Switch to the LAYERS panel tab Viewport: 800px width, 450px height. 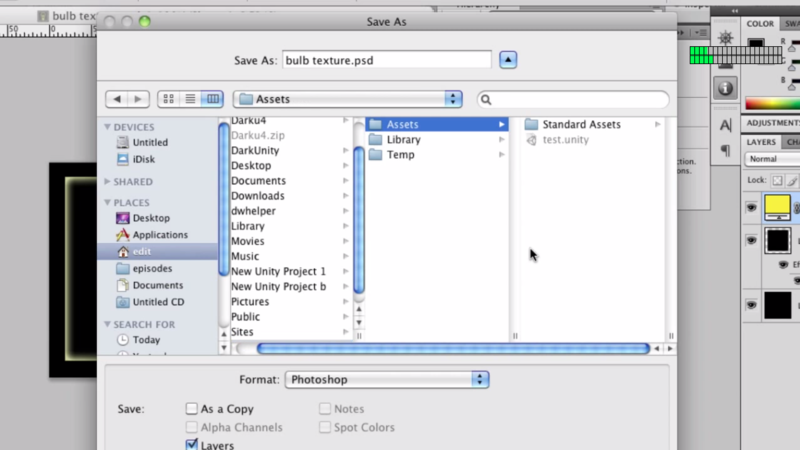761,142
